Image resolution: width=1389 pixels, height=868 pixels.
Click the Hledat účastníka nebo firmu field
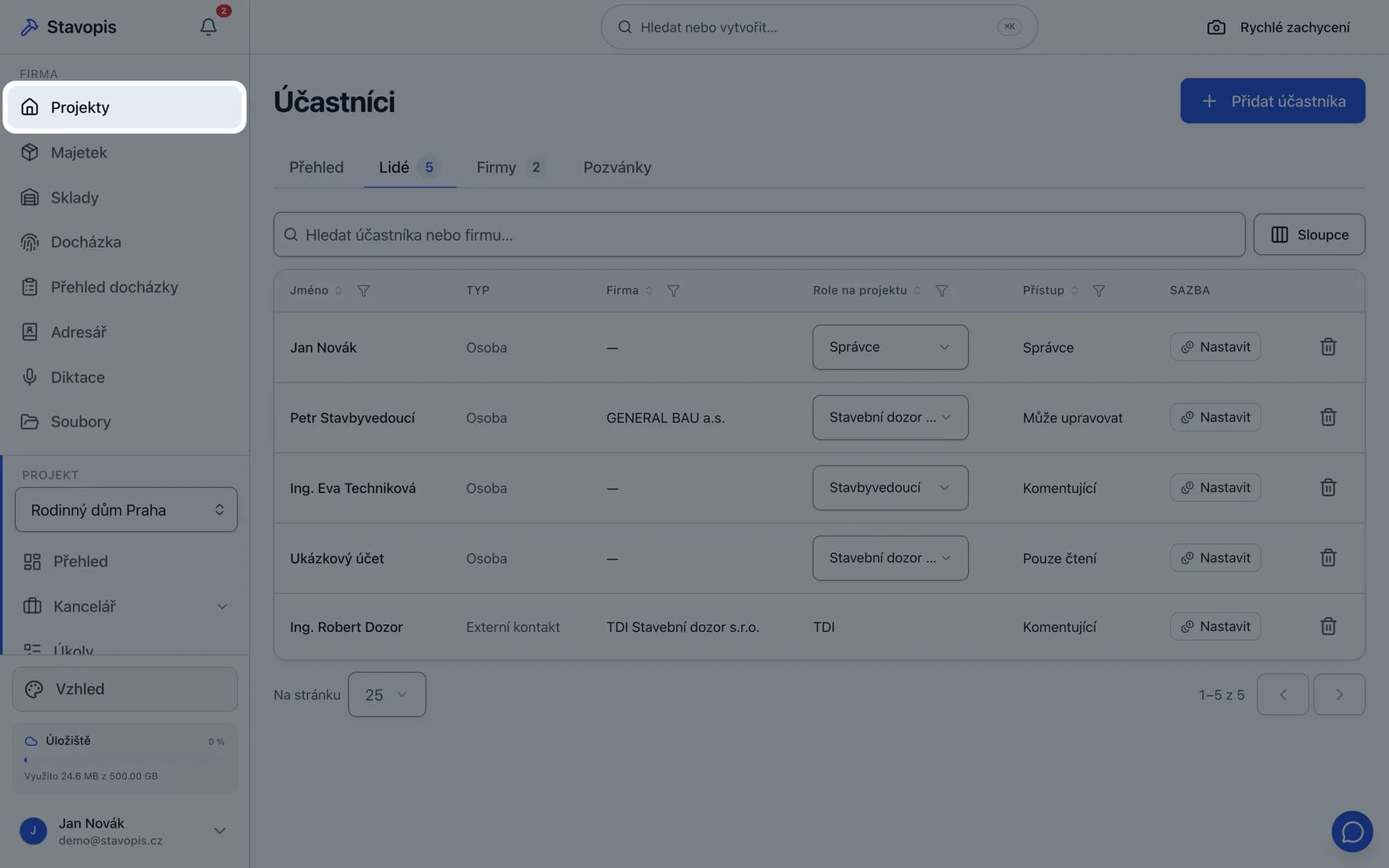click(759, 235)
